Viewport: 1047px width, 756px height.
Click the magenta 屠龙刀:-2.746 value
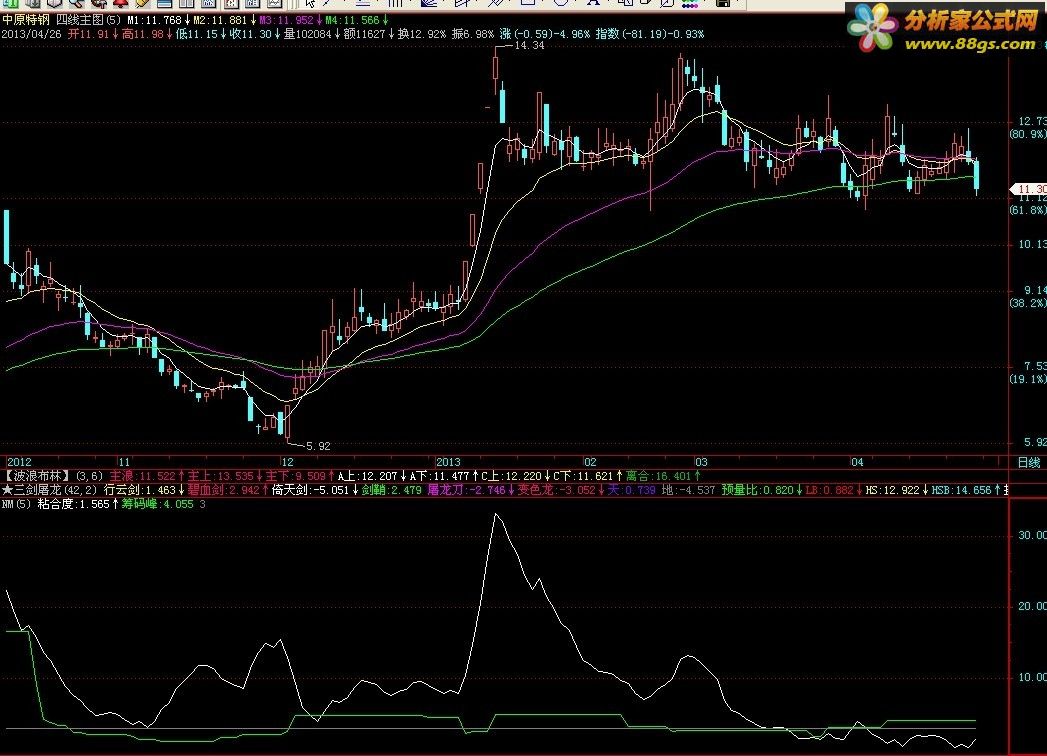[x=466, y=490]
